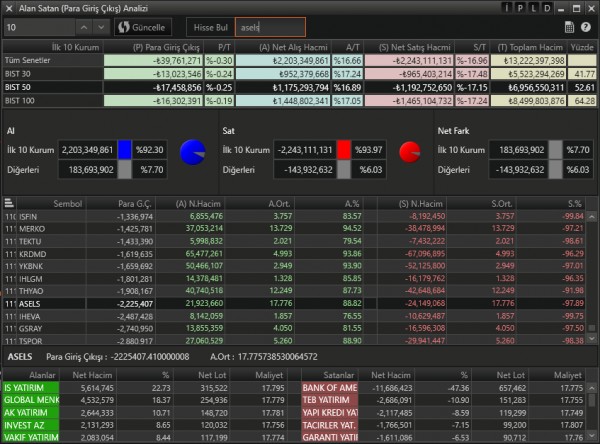
Task: Select the BIST 50 row
Action: point(300,87)
